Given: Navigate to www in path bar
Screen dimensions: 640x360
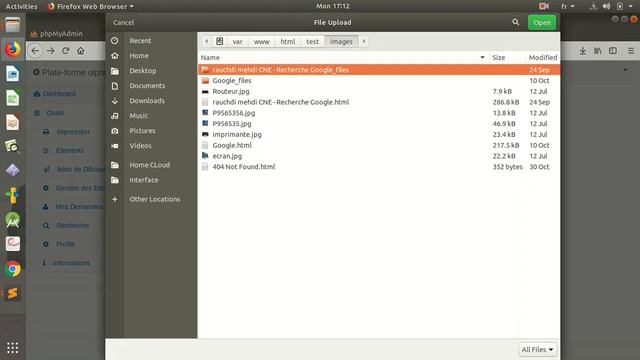Looking at the screenshot, I should tap(261, 42).
